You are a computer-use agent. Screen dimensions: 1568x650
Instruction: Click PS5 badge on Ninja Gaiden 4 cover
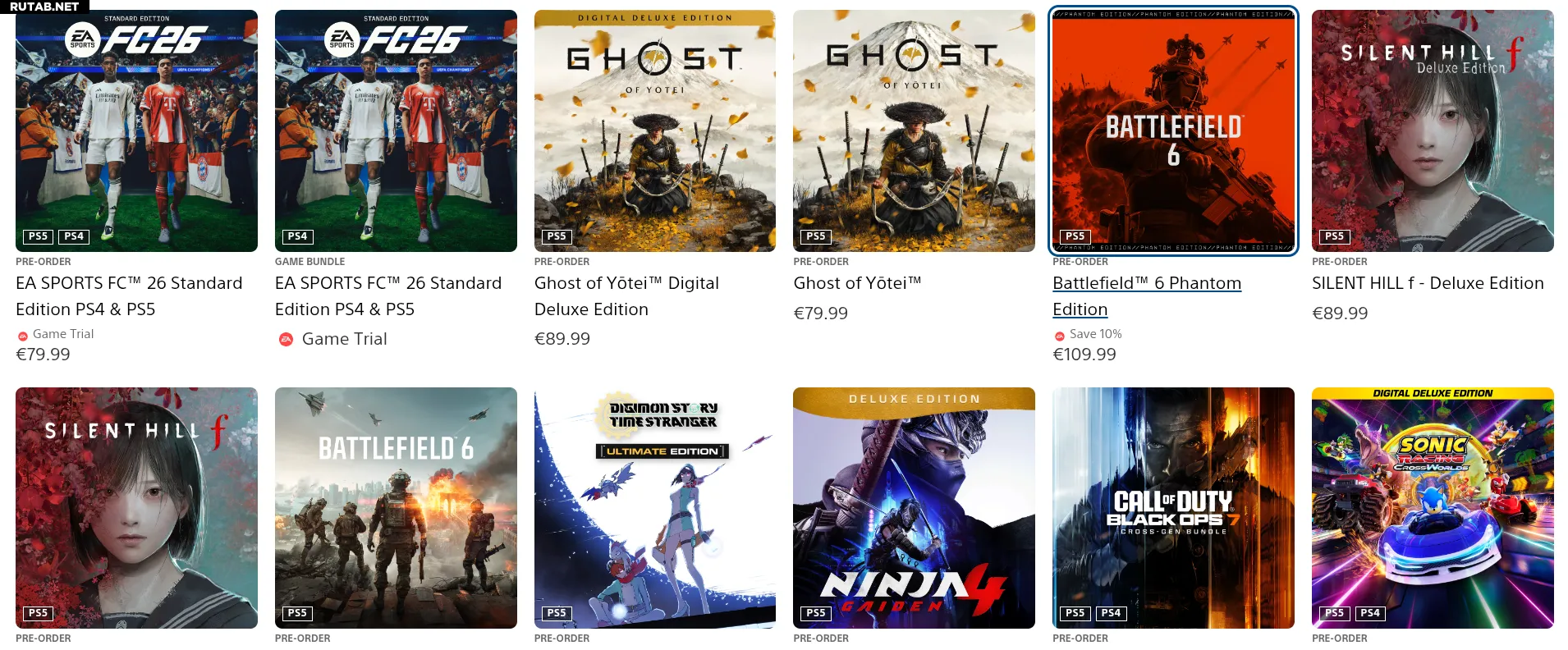(815, 613)
